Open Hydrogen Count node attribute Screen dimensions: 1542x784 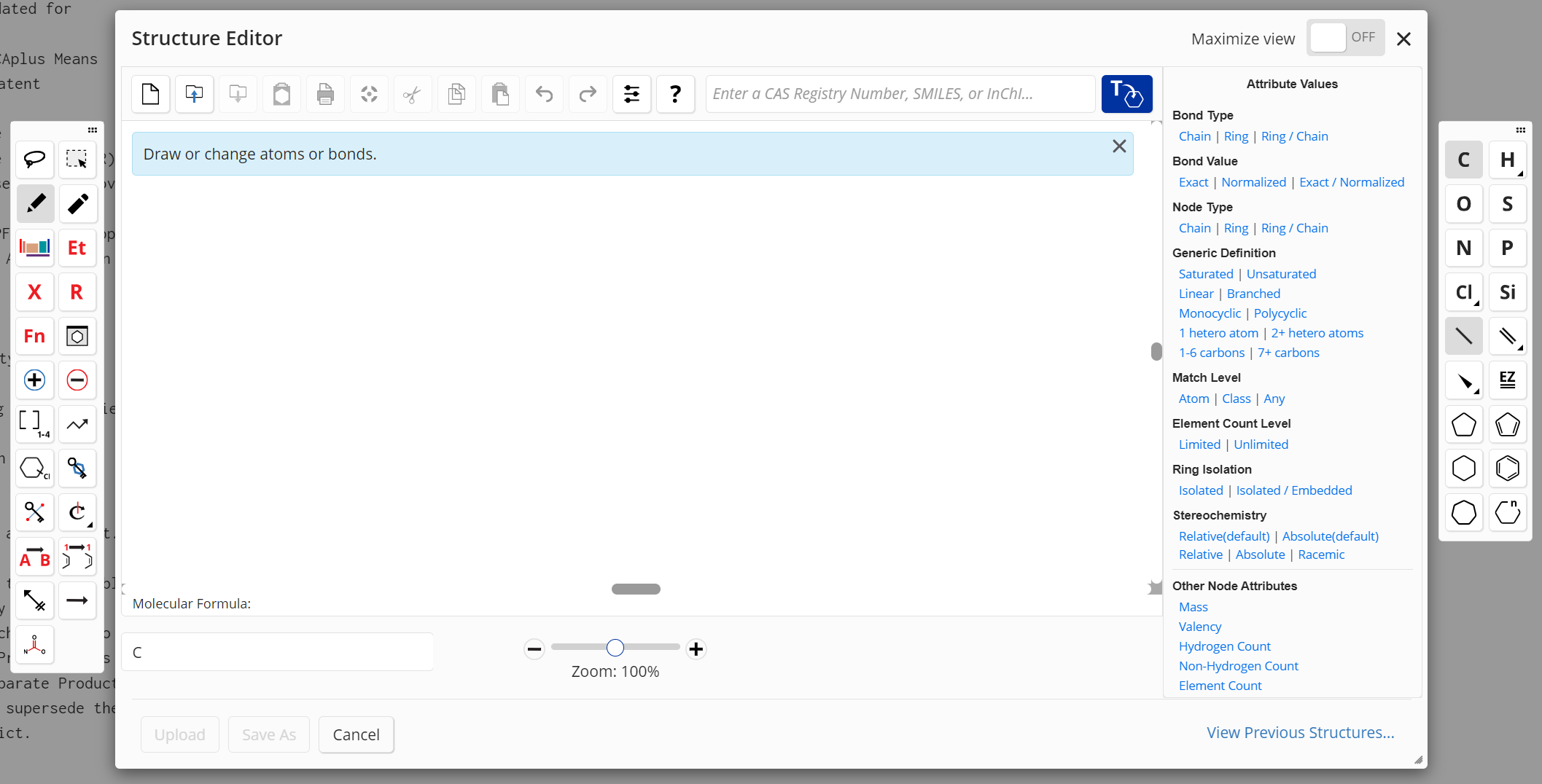1225,646
